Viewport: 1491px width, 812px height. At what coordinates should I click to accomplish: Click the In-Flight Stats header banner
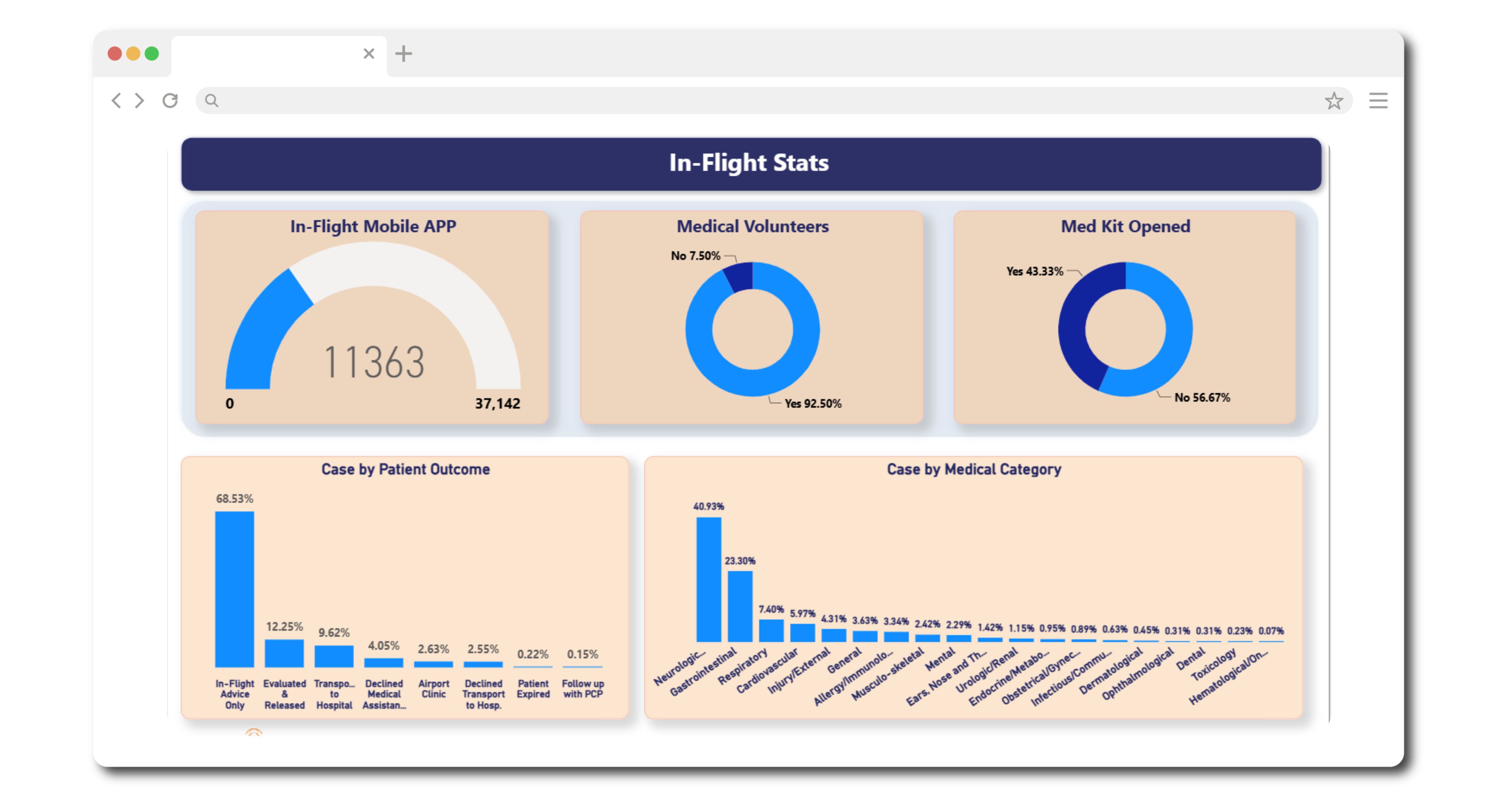click(751, 164)
